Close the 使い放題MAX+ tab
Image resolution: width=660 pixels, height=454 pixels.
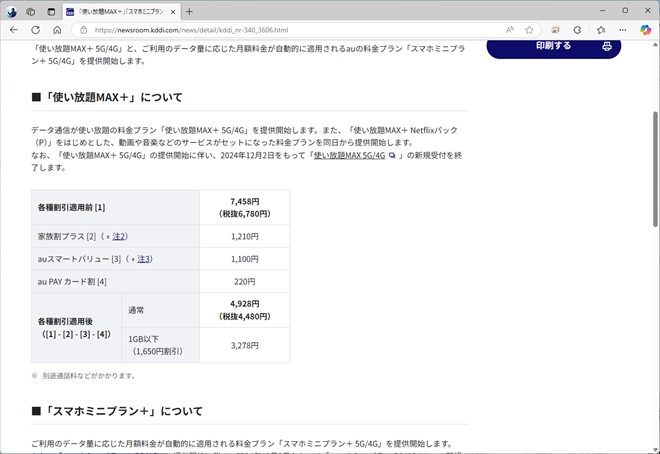click(173, 12)
